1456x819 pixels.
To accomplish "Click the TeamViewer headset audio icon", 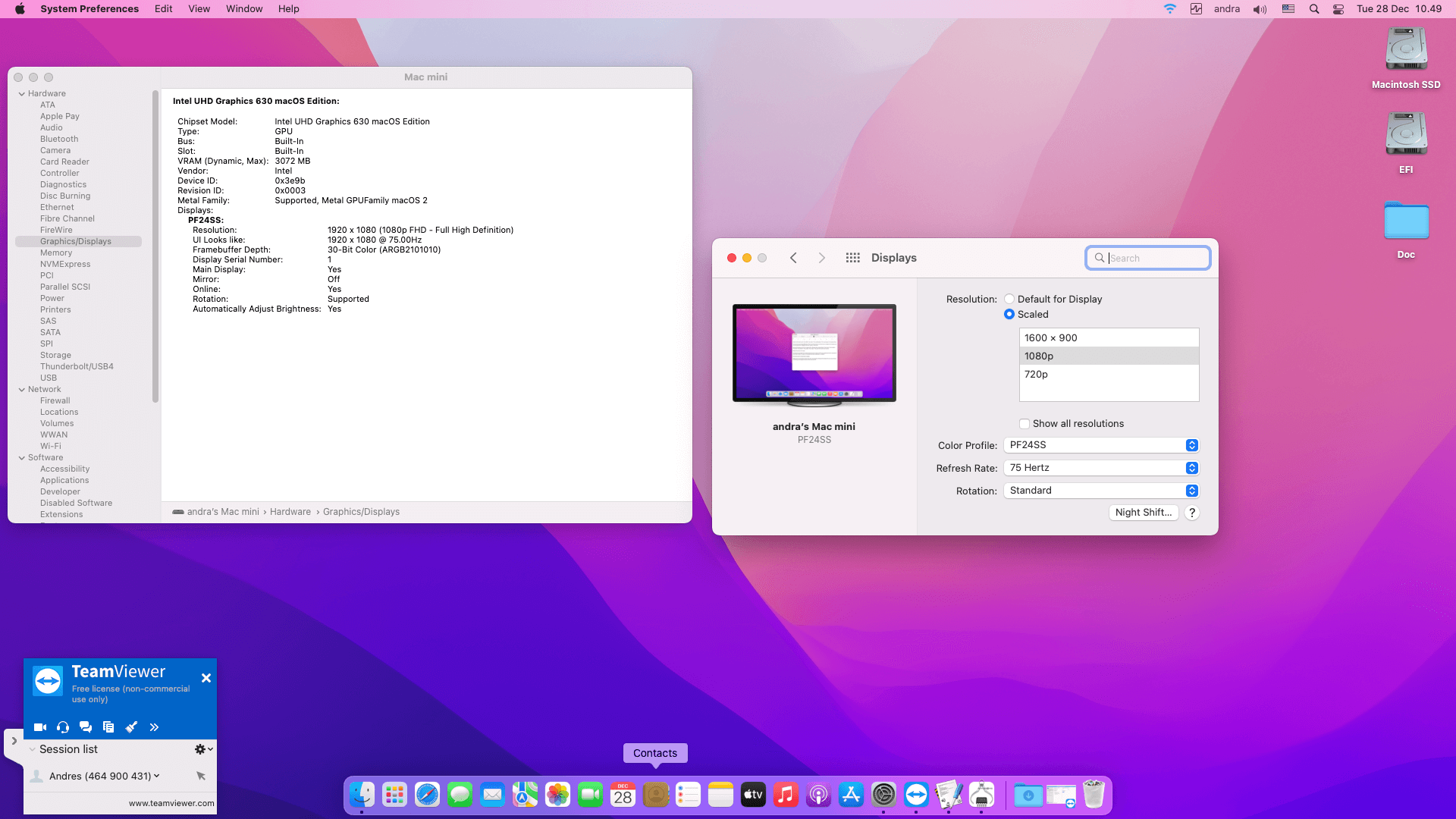I will (63, 727).
